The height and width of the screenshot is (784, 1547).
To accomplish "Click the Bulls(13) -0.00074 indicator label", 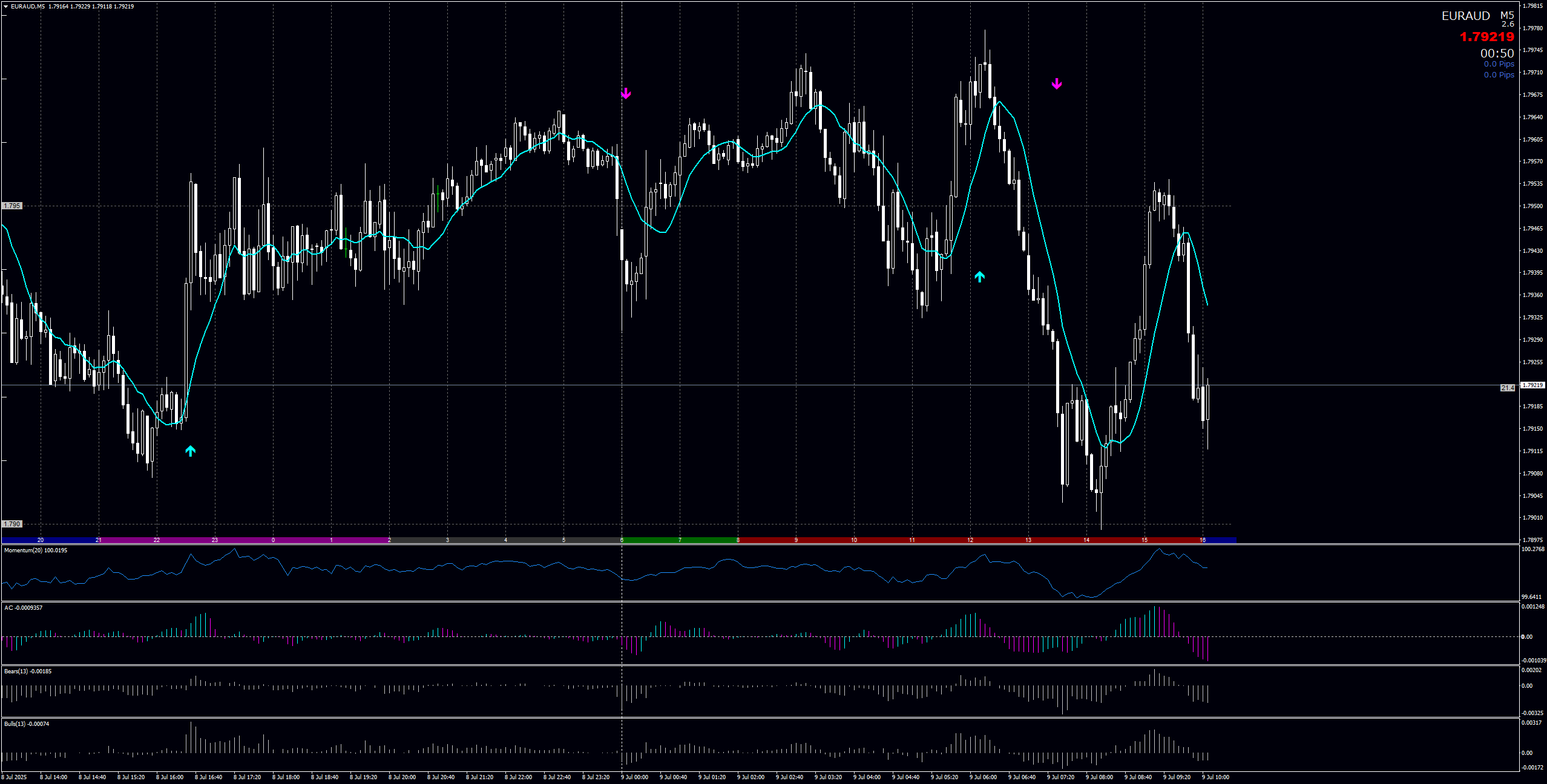I will coord(27,724).
